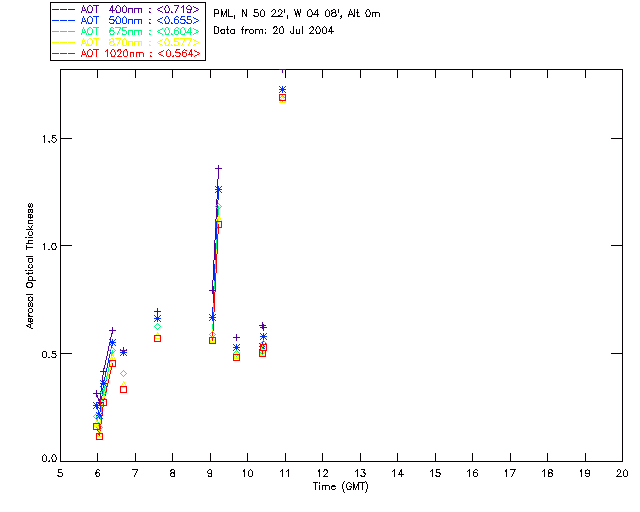Click the red square marker near 0.48 at time 9.7

point(236,357)
